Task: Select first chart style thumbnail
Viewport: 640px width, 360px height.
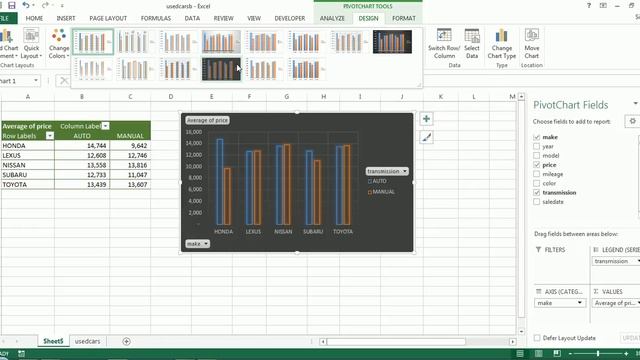Action: point(93,42)
